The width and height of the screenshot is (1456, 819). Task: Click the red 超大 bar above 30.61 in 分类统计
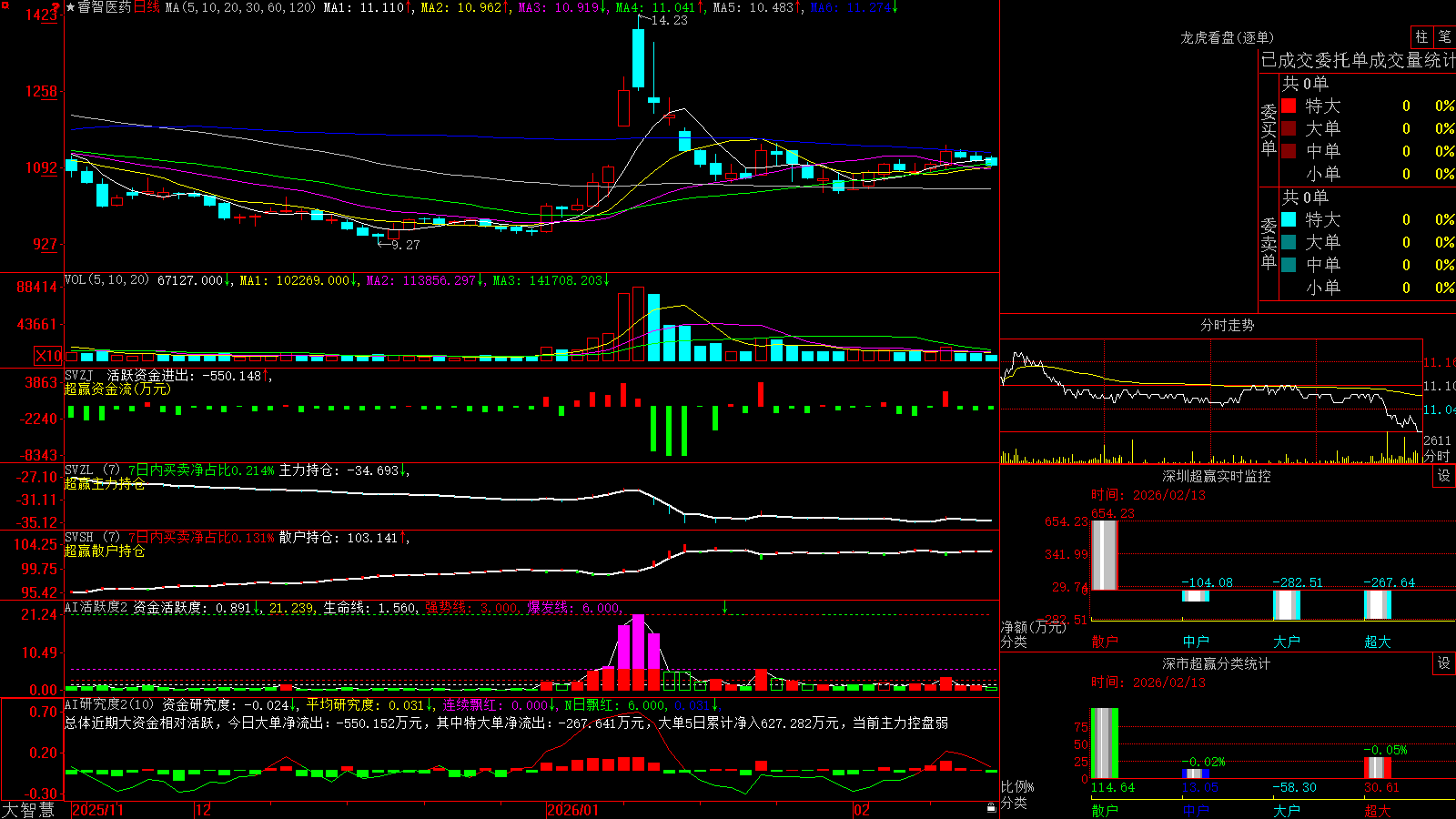[1378, 768]
